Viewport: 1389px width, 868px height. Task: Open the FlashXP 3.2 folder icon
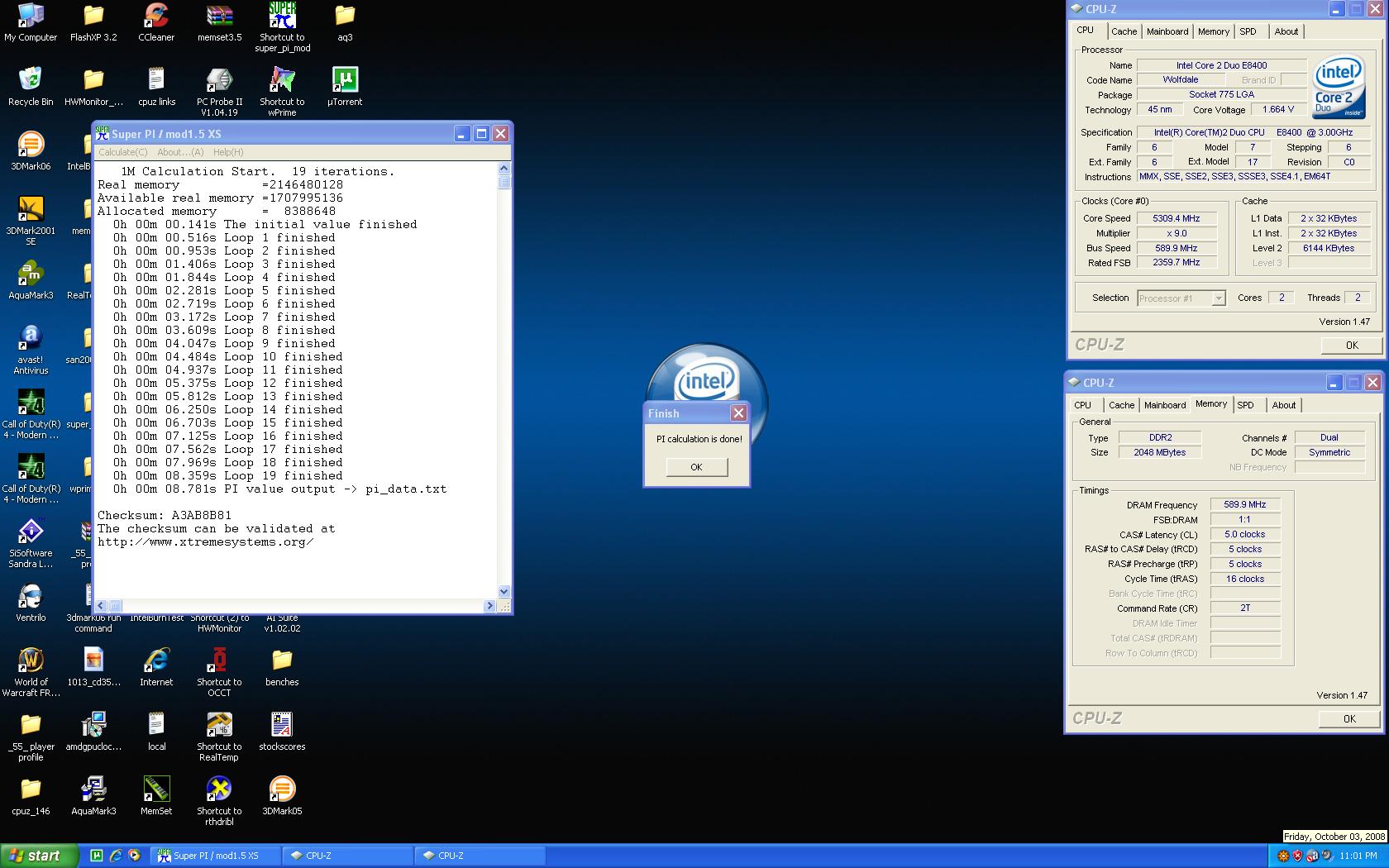(93, 22)
